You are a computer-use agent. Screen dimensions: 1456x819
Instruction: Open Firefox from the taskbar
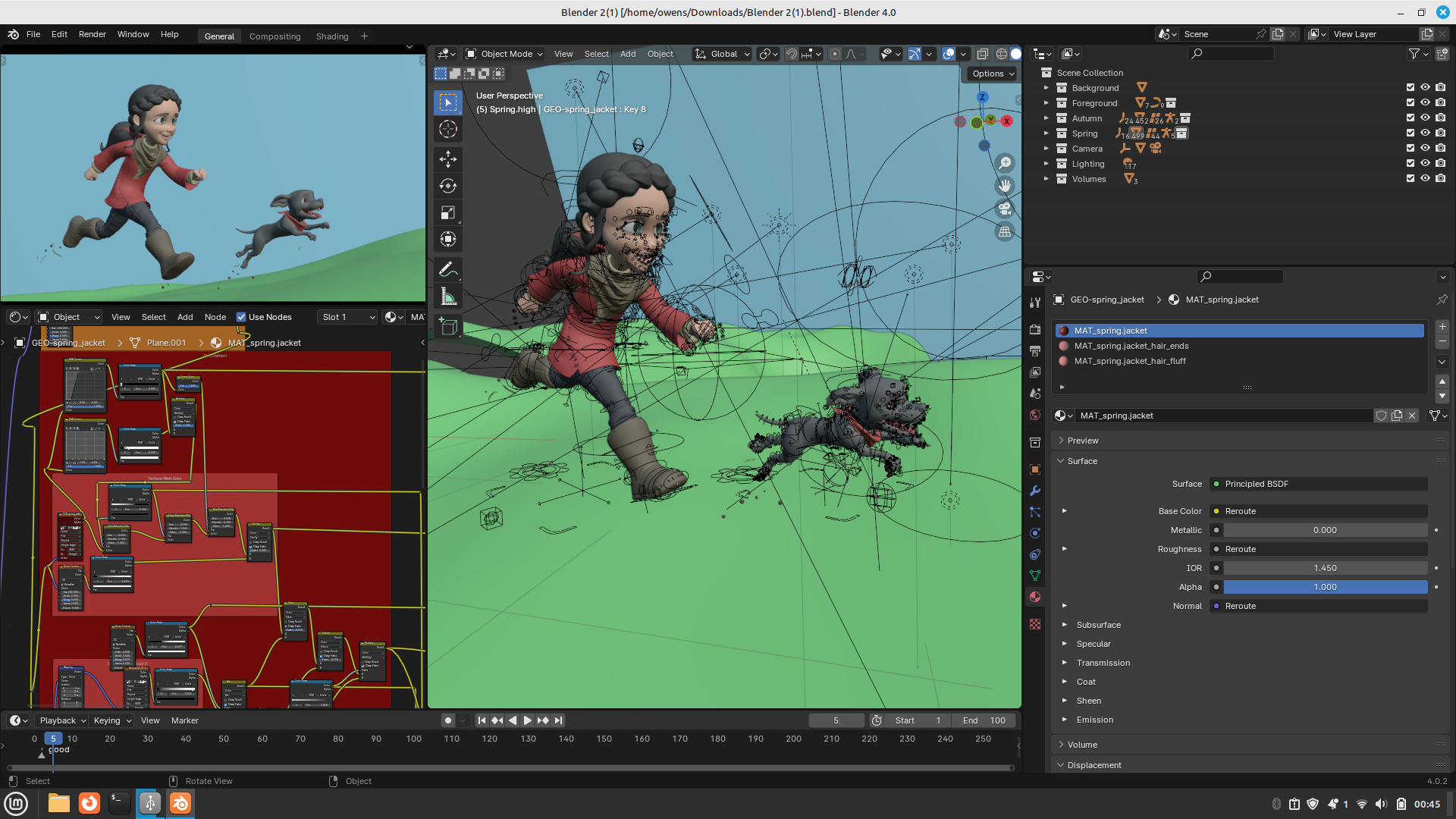click(89, 803)
